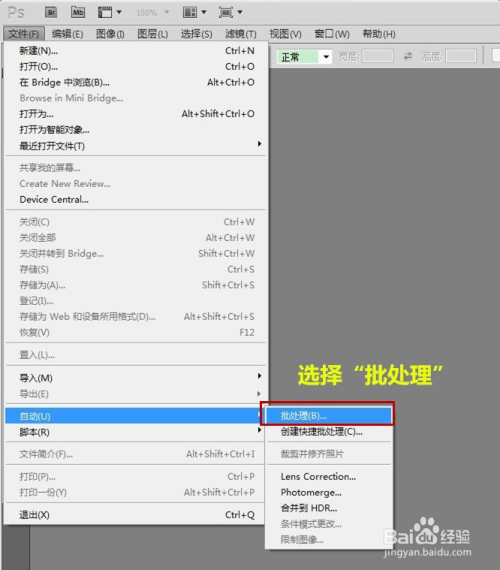The height and width of the screenshot is (570, 500).
Task: Select 文件简介(F)... menu entry
Action: (136, 454)
